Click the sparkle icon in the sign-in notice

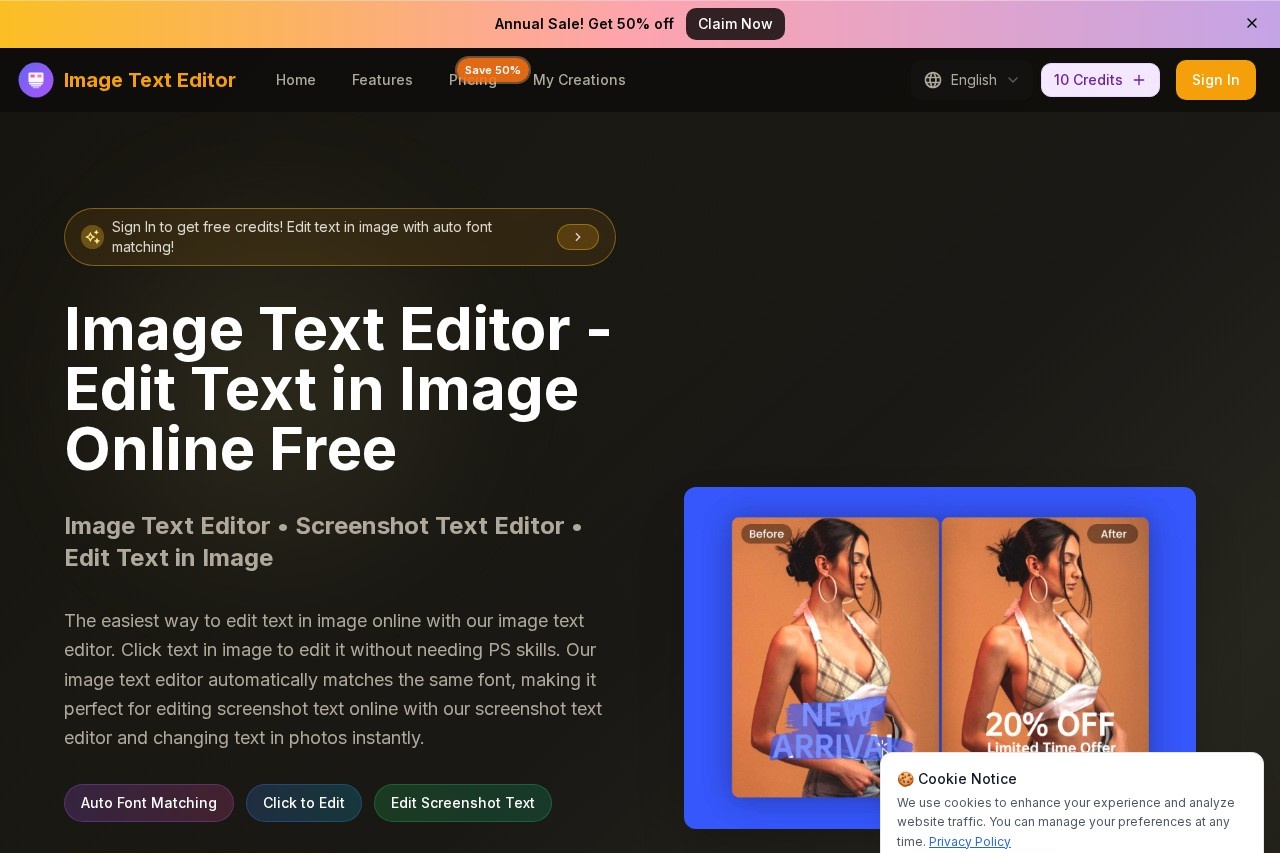[93, 237]
